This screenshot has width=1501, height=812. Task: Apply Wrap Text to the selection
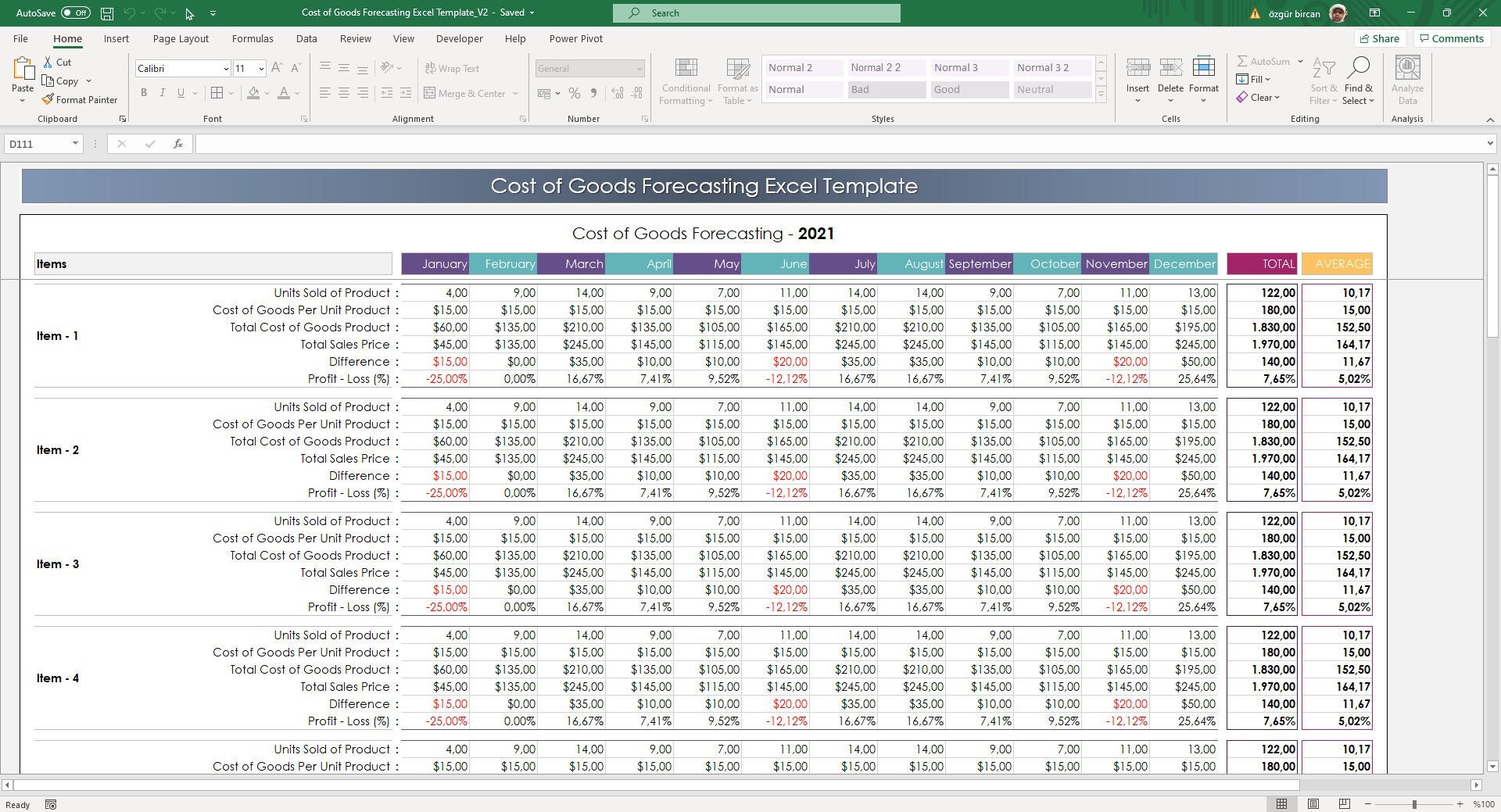coord(453,68)
